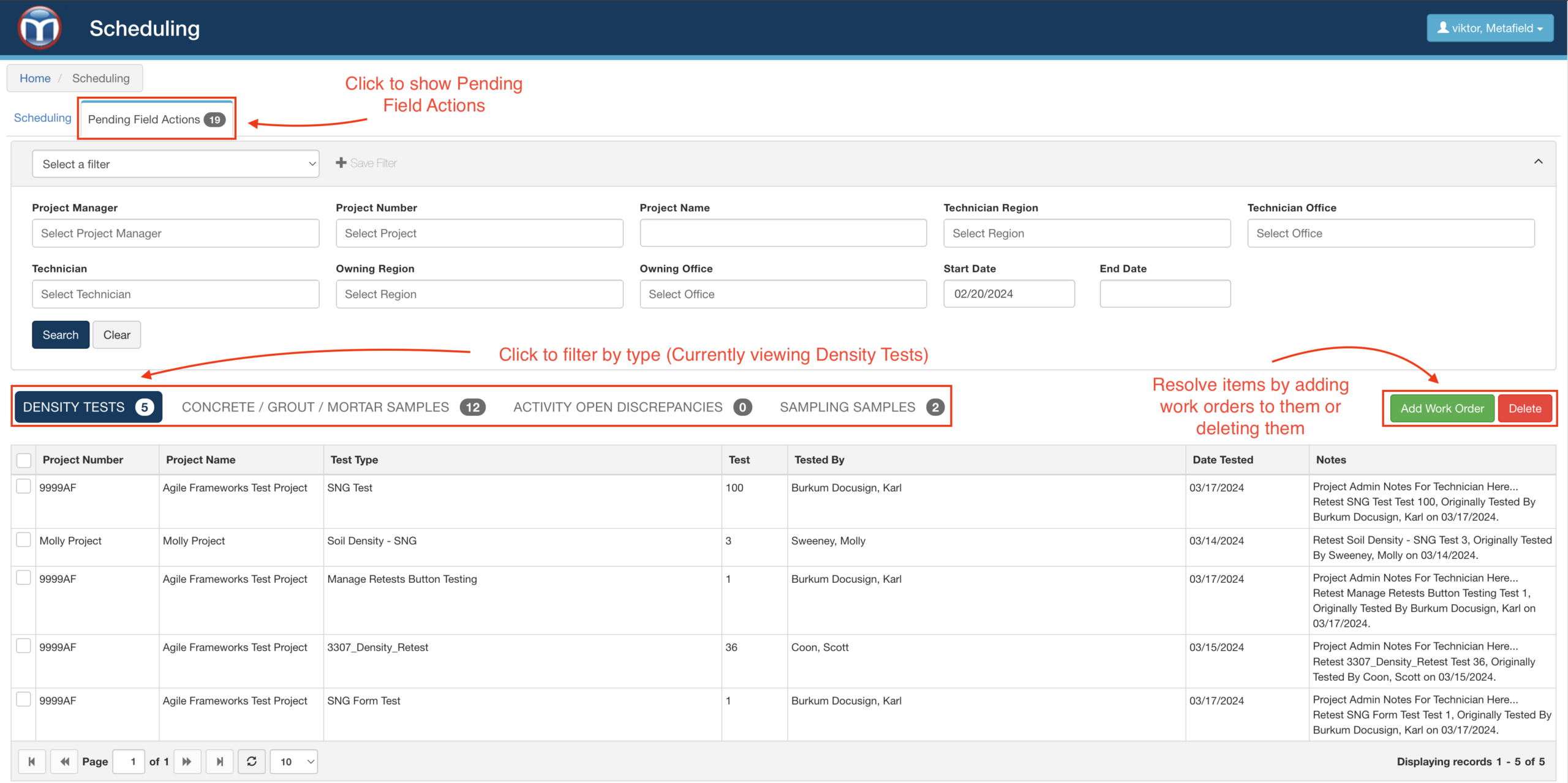Open the Sampling Samples tab
Image resolution: width=1568 pixels, height=783 pixels.
(x=861, y=407)
